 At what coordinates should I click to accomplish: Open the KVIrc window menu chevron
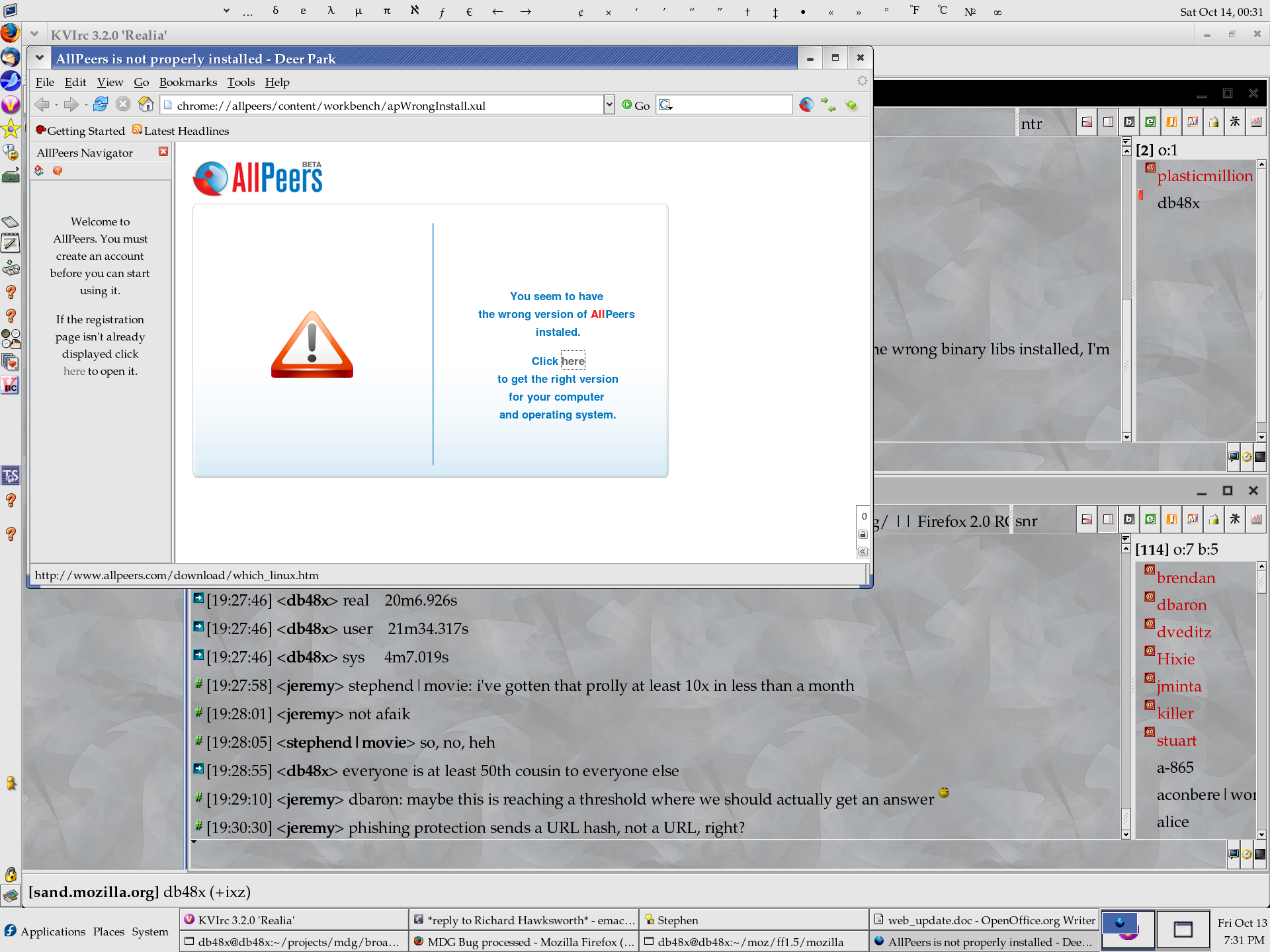[34, 34]
